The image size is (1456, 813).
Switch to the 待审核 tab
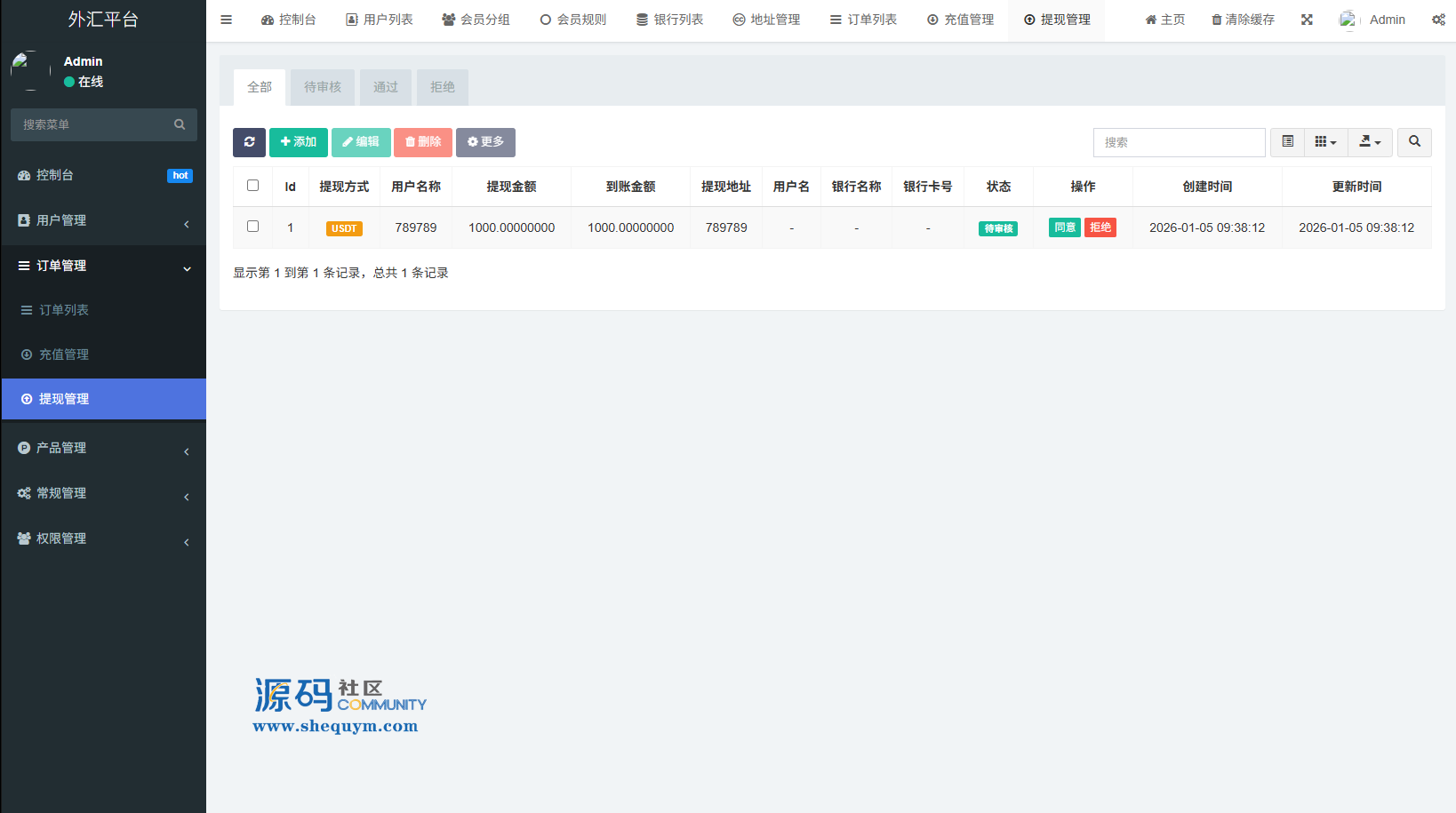coord(322,87)
